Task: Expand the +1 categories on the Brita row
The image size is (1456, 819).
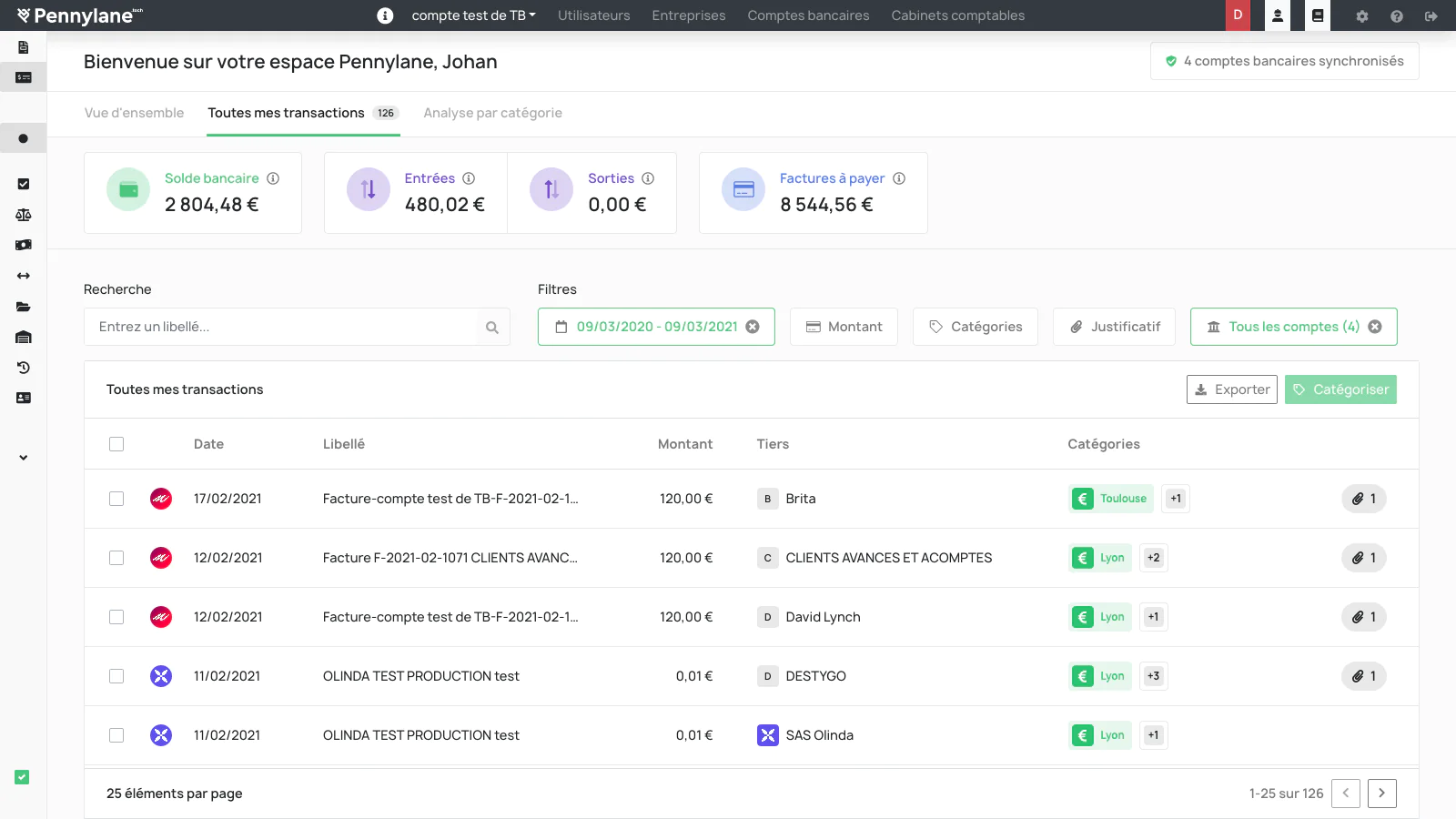Action: click(x=1176, y=499)
